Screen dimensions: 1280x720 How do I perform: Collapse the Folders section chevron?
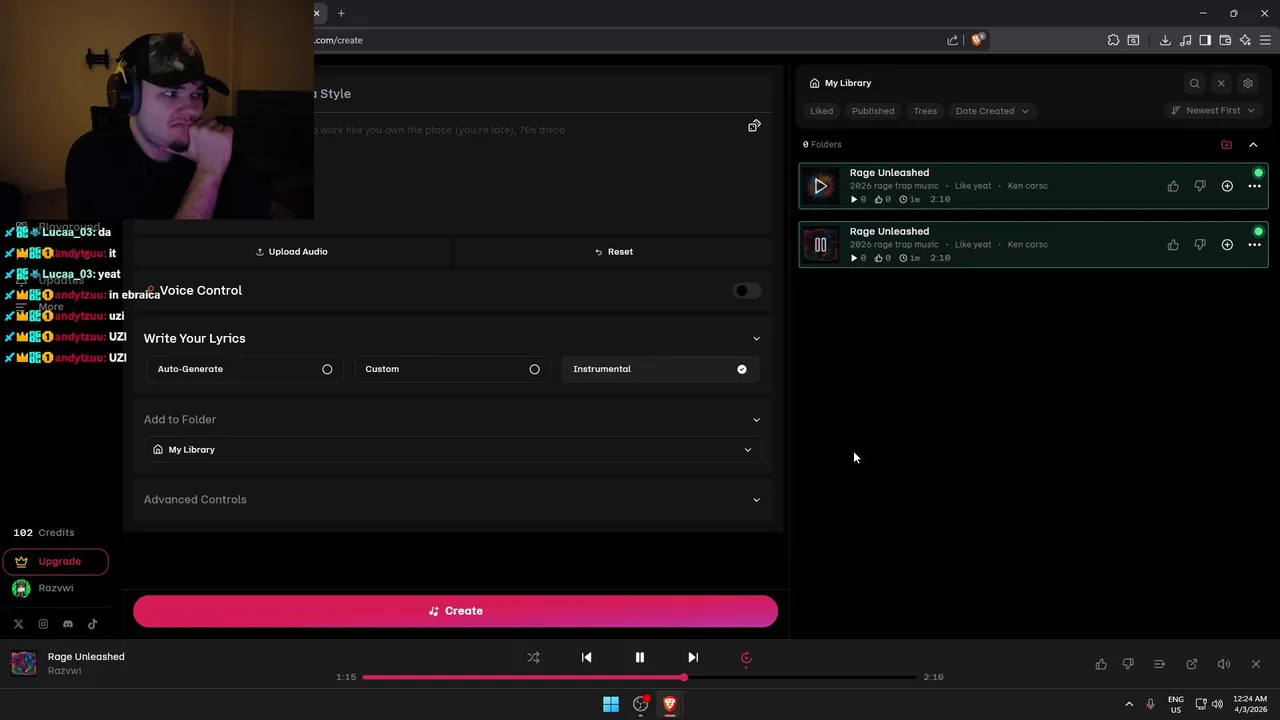tap(1253, 145)
